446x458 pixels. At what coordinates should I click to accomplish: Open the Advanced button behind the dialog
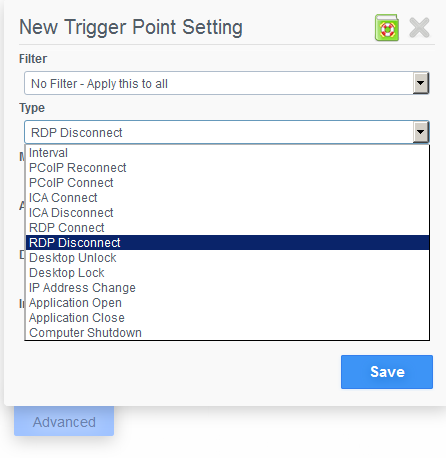pos(64,422)
